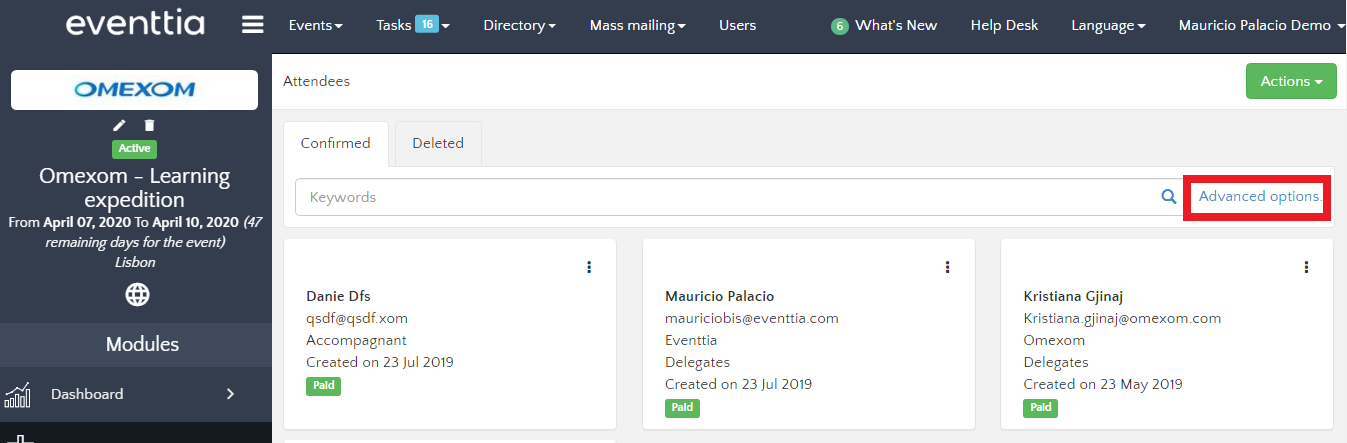Click the hamburger menu icon
The width and height of the screenshot is (1347, 443).
pyautogui.click(x=253, y=25)
